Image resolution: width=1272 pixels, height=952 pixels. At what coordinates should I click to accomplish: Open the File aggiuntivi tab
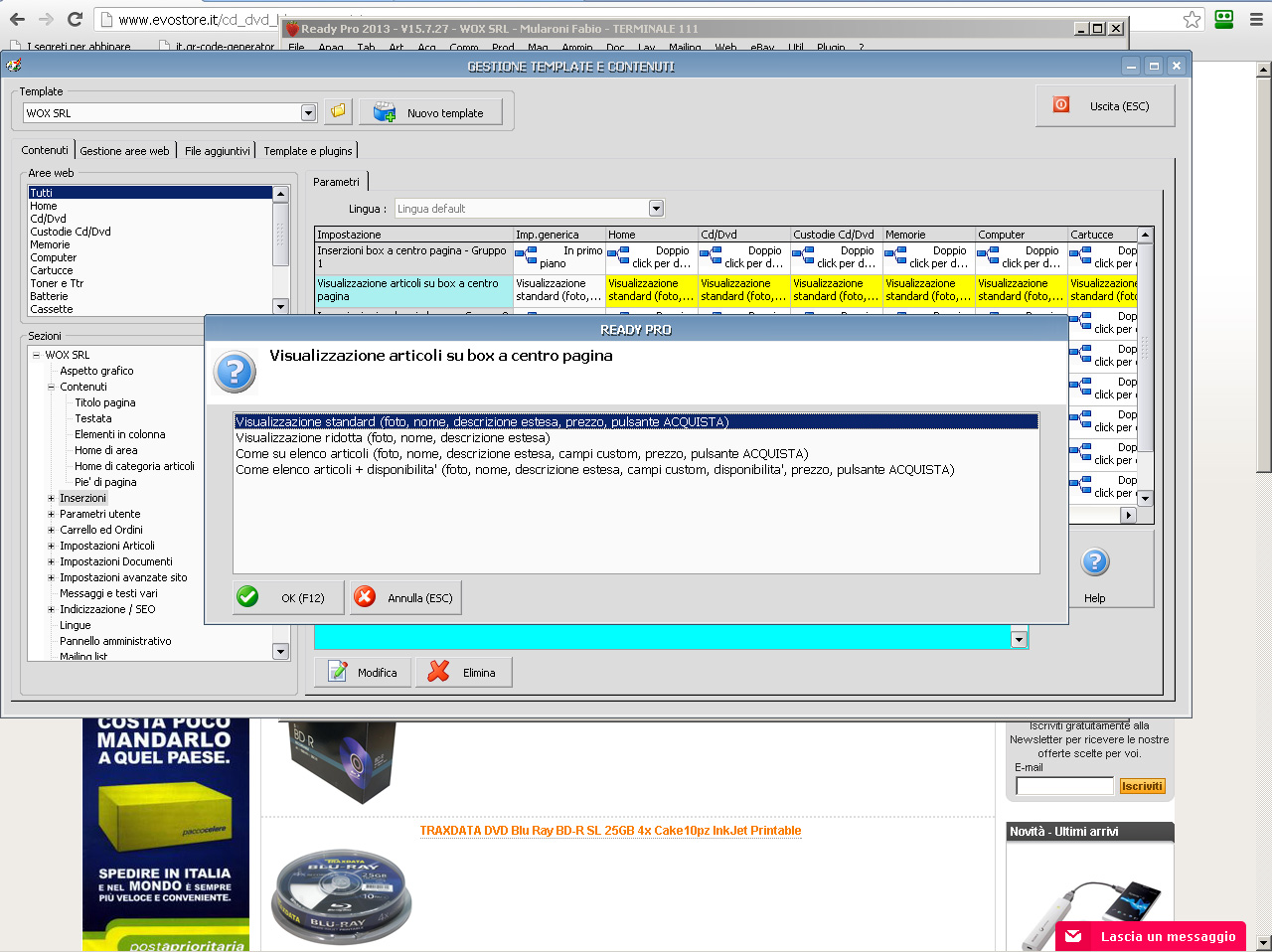[218, 151]
